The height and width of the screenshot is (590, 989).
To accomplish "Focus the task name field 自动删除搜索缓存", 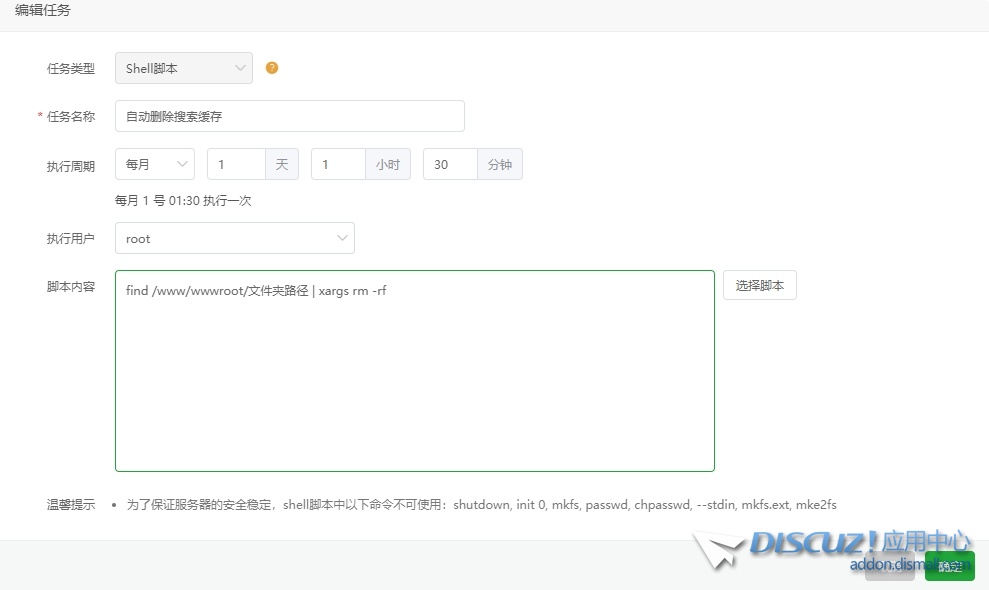I will (x=290, y=116).
